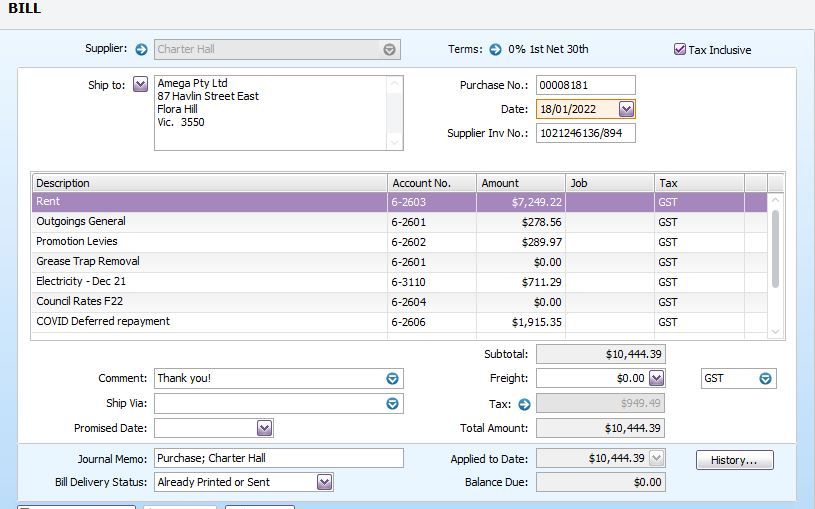Select the Rent line item row

[210, 202]
